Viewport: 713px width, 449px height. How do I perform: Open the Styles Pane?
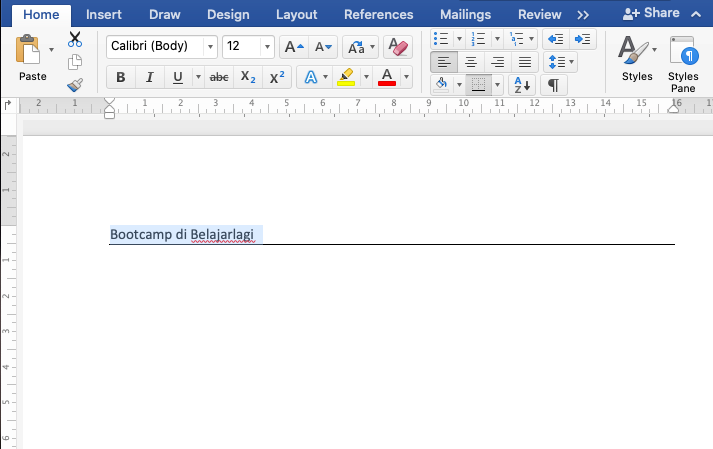(683, 65)
